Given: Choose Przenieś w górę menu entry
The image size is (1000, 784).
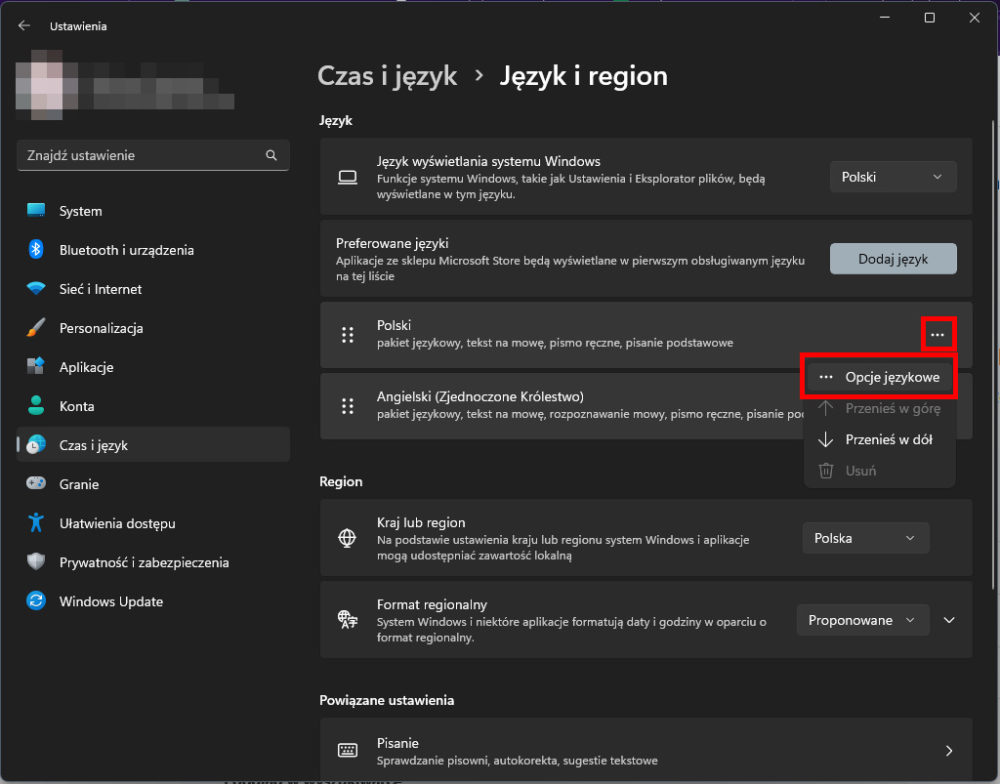Looking at the screenshot, I should (x=879, y=408).
